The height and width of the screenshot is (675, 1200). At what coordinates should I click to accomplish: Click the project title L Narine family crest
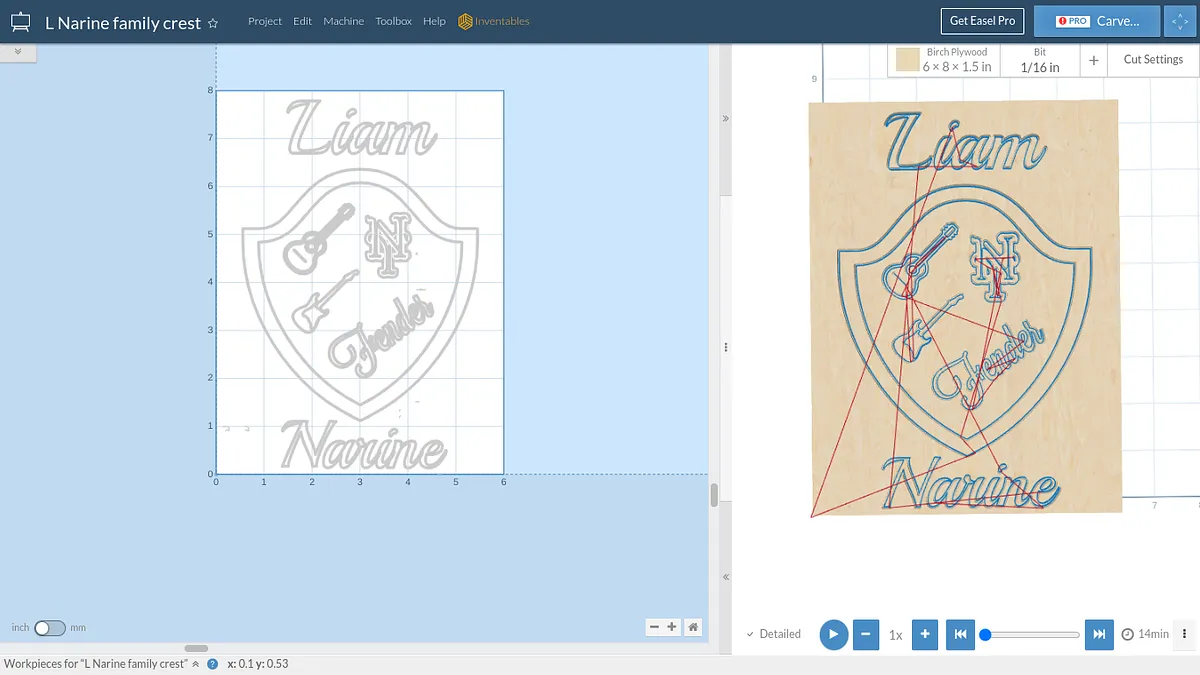123,23
